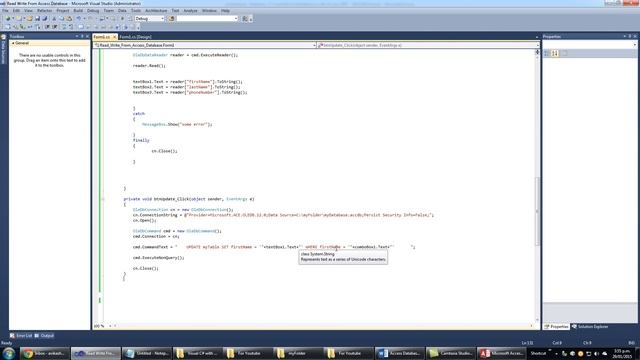Click the Find in Files icon
This screenshot has height=360, width=640.
click(x=172, y=19)
